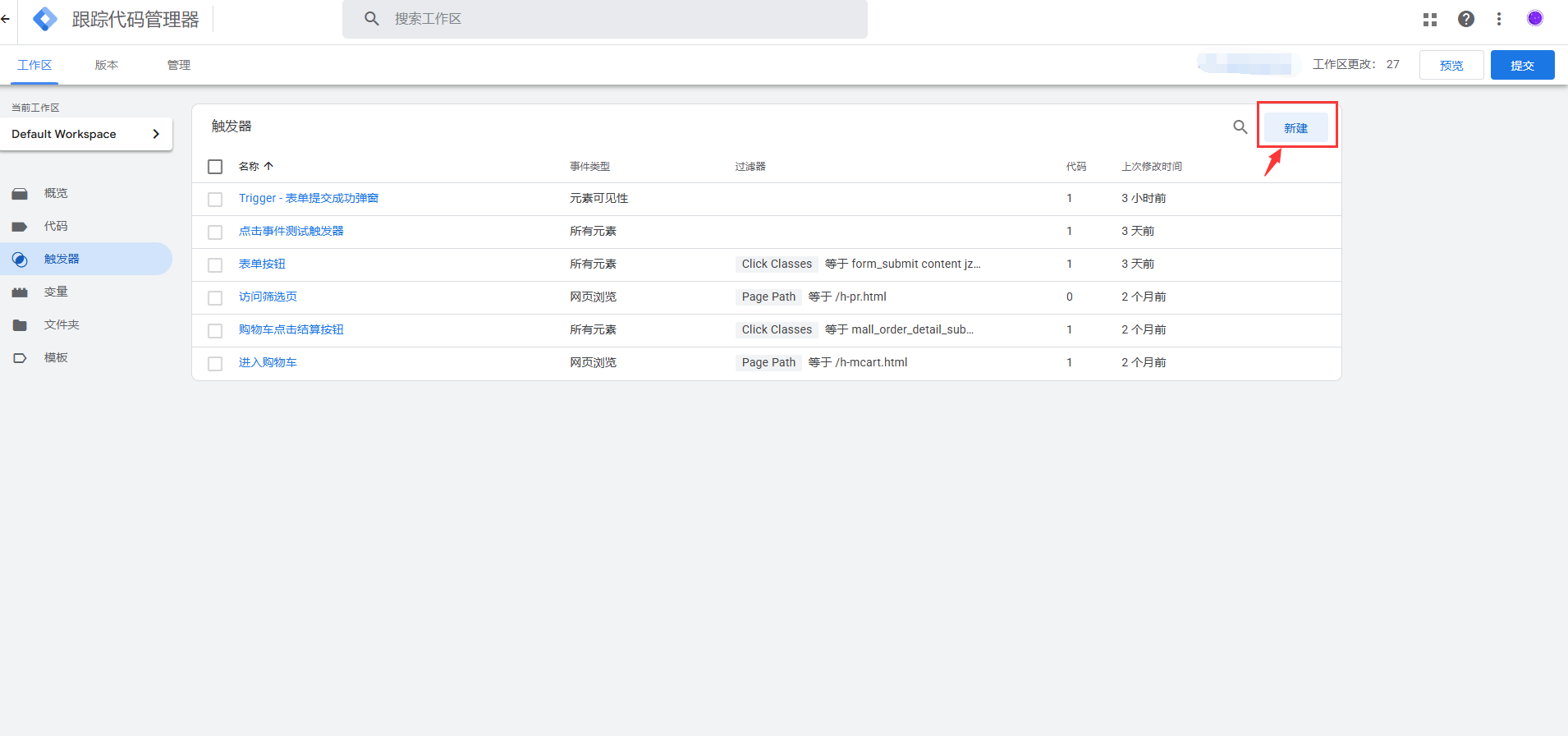This screenshot has height=736, width=1568.
Task: Toggle the select-all checkbox in table header
Action: (215, 167)
